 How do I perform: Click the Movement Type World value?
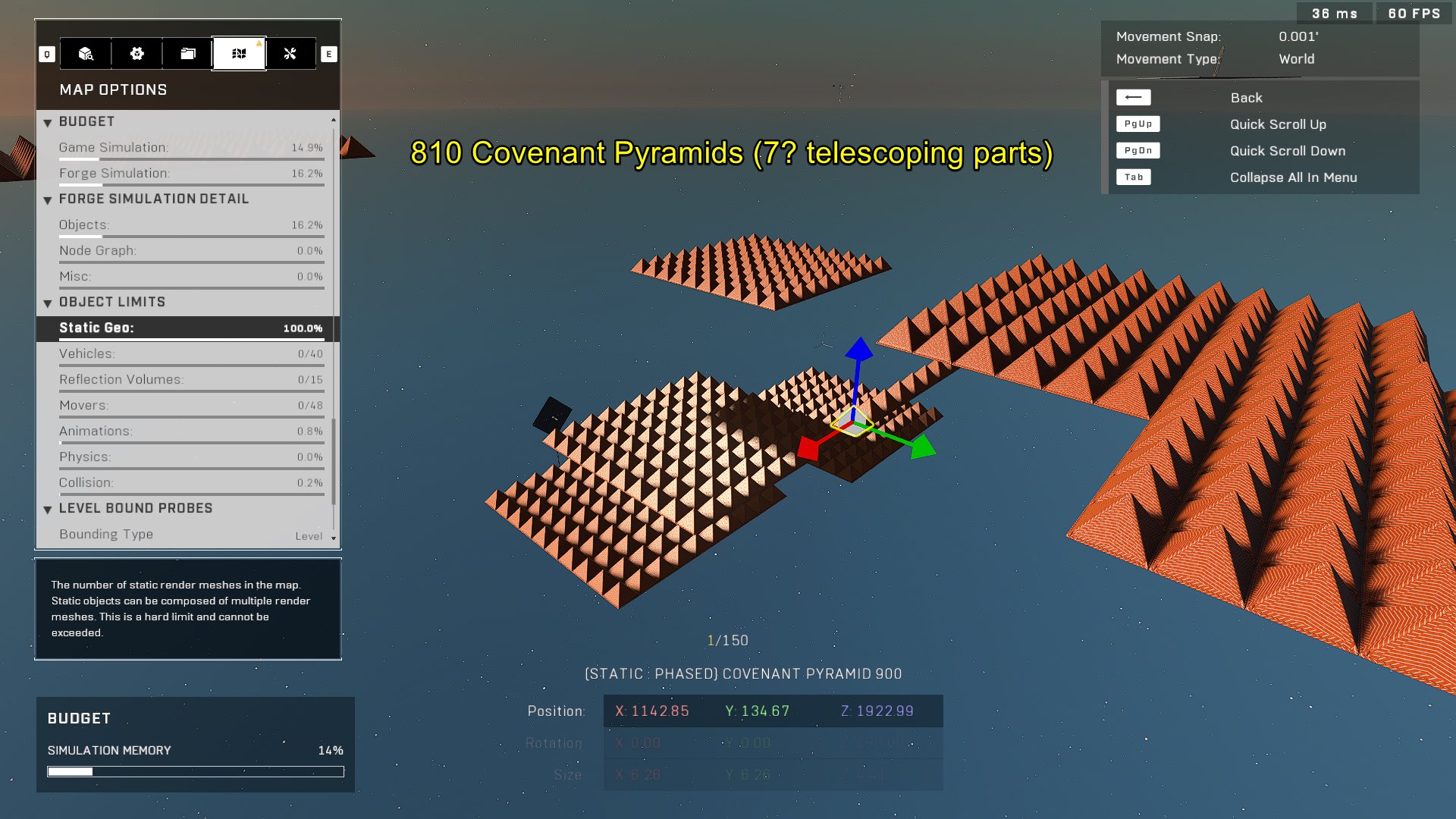(x=1297, y=59)
